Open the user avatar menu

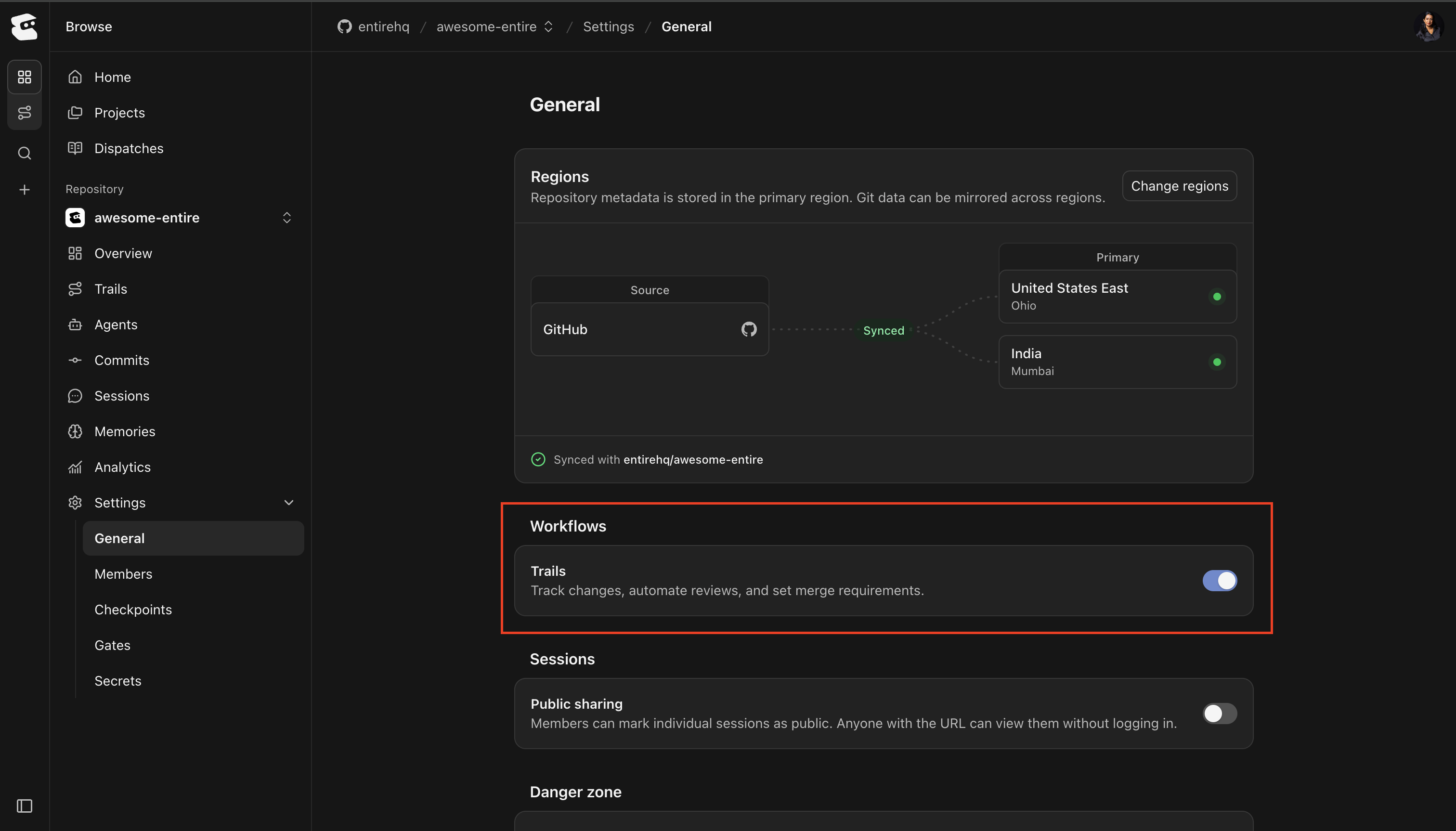[x=1429, y=26]
